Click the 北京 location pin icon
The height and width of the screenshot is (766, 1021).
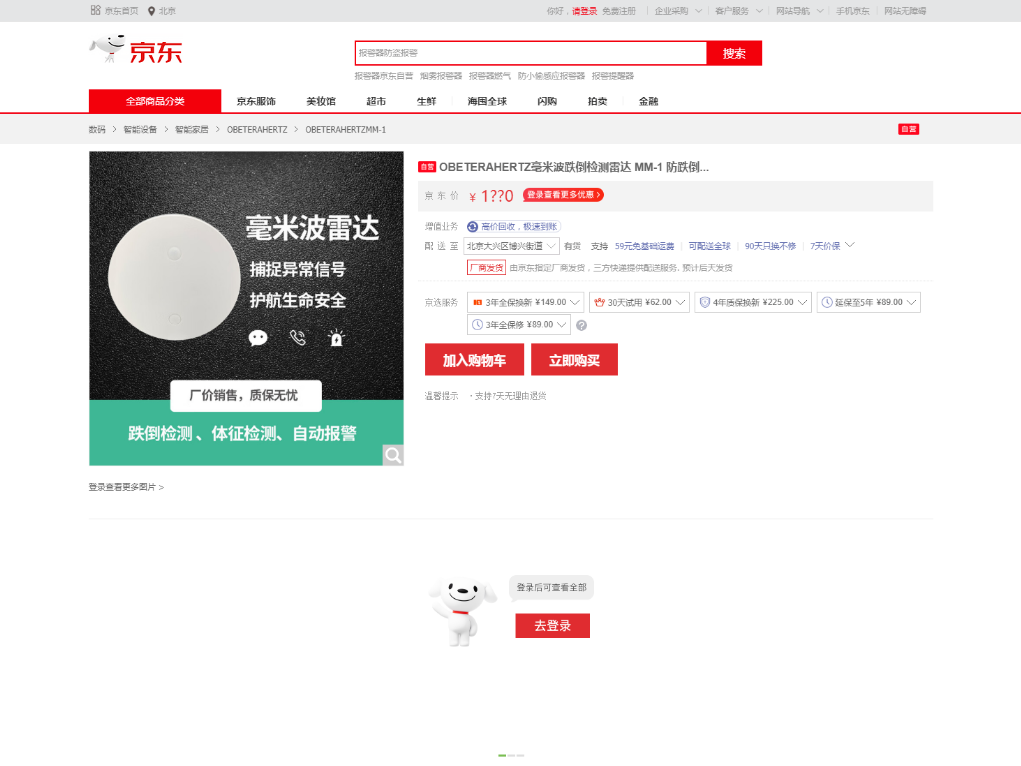[x=152, y=10]
